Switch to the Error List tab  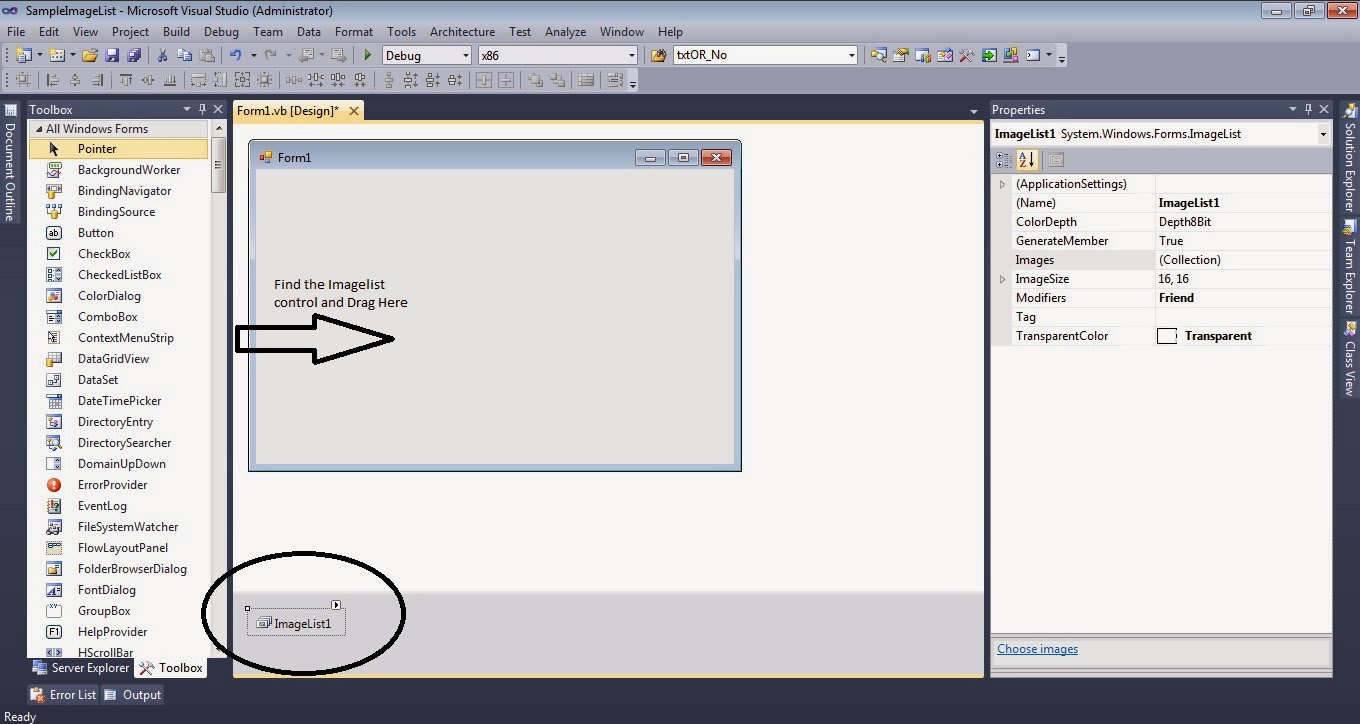coord(63,694)
